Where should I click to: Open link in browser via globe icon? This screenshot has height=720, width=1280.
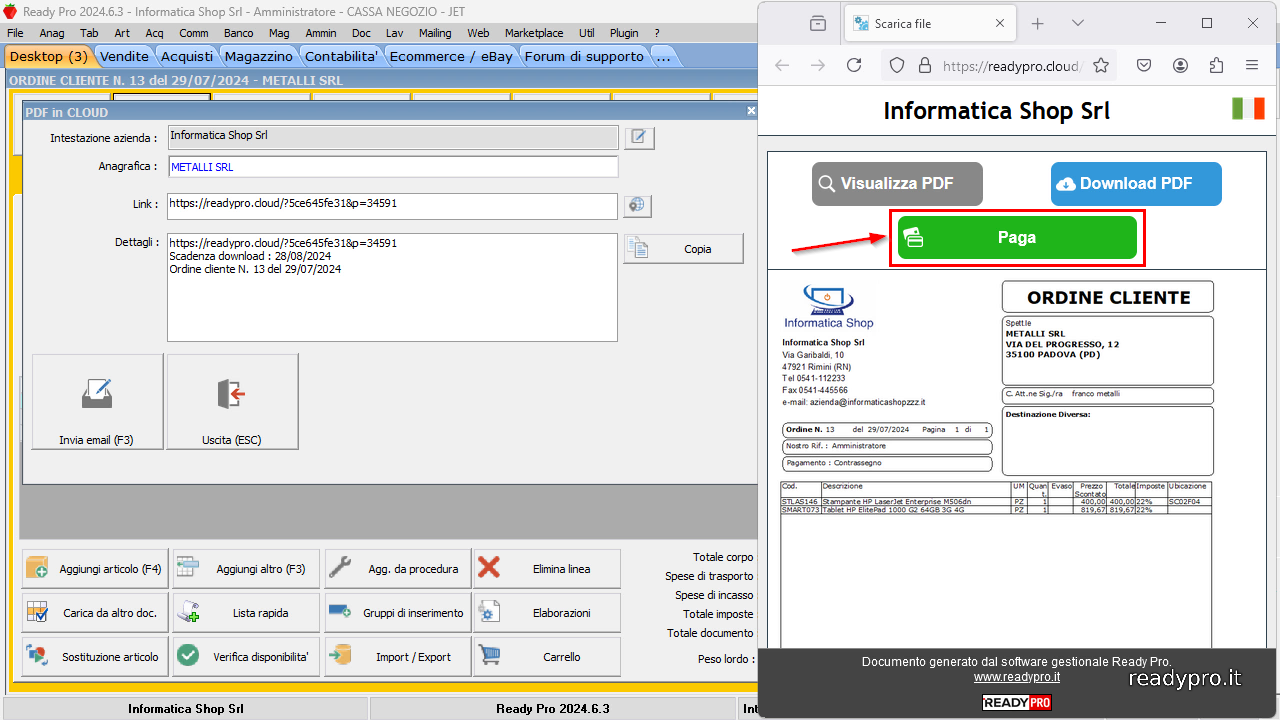(637, 206)
